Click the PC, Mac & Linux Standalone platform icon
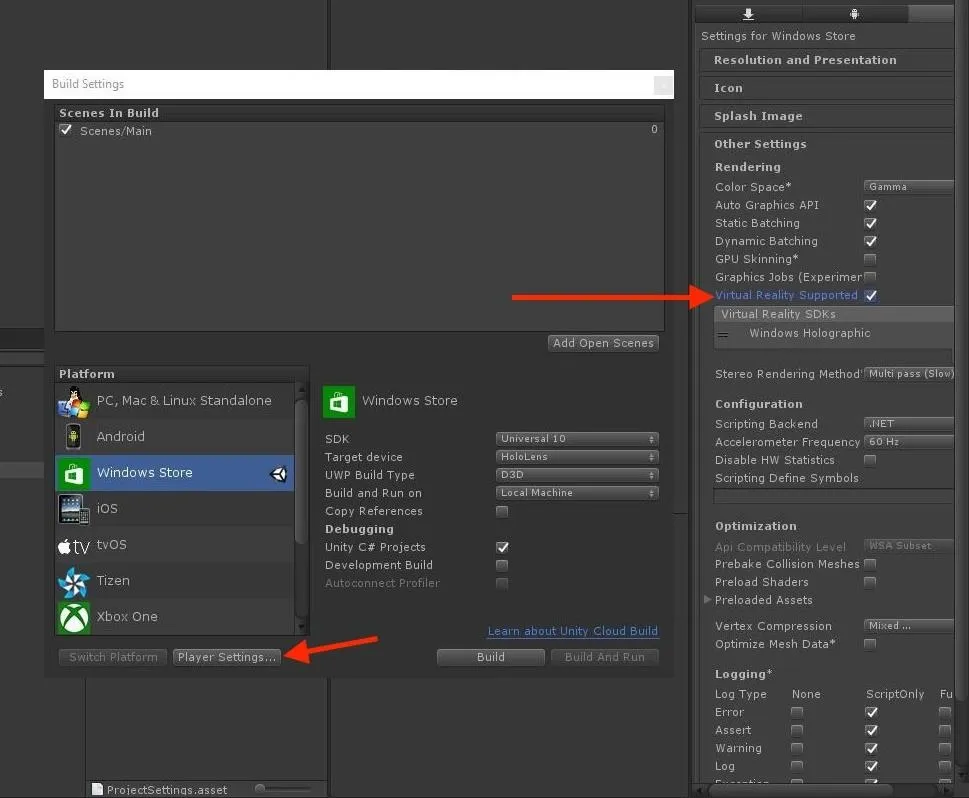The image size is (969, 798). click(74, 401)
